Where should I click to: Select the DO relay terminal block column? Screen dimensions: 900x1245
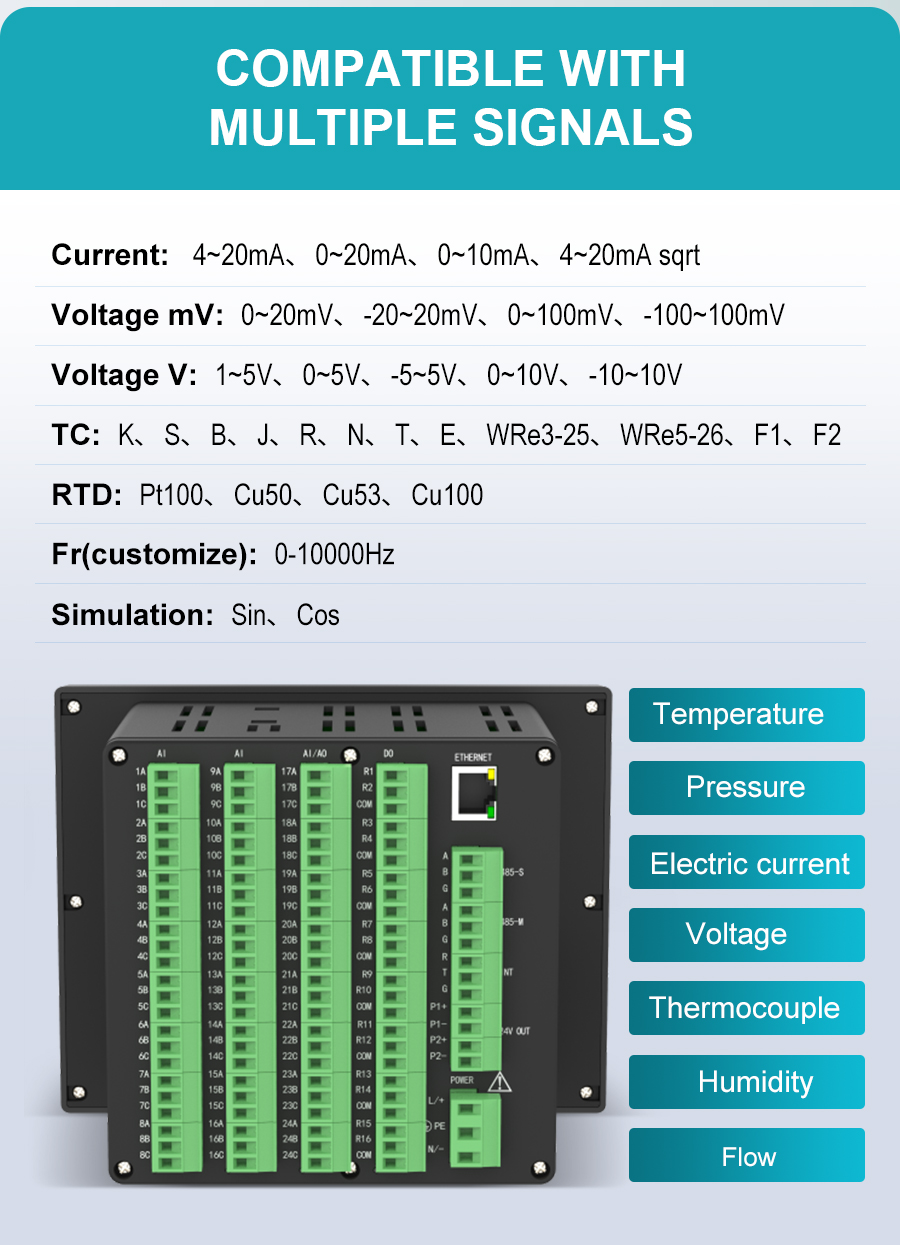point(400,965)
